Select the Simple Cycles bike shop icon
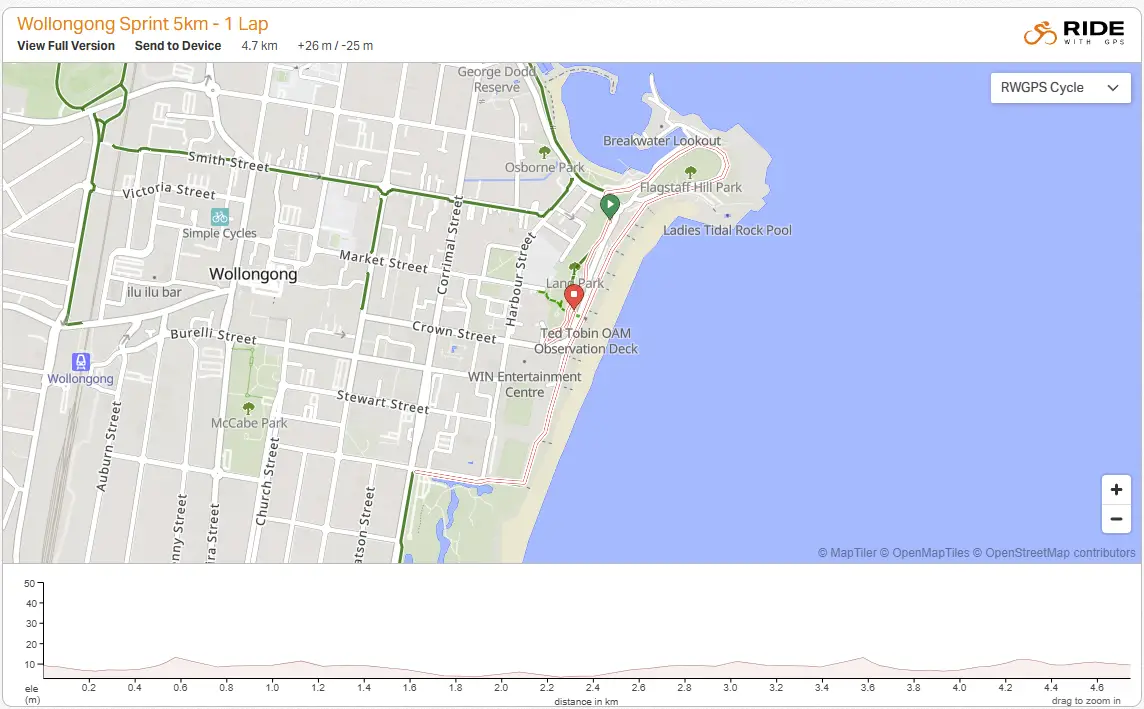 coord(220,217)
